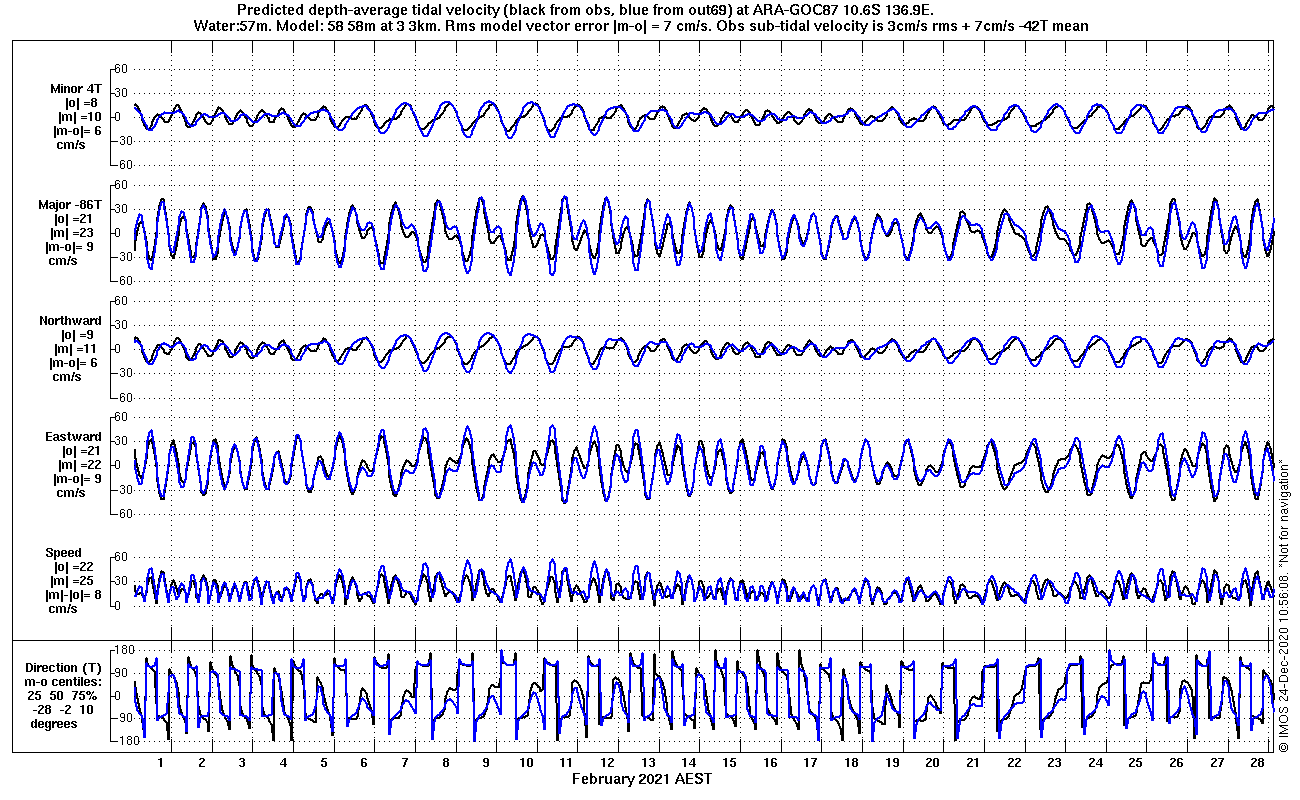
Task: Select '|m-o|= 6' in the Minor 4T panel
Action: 76,131
